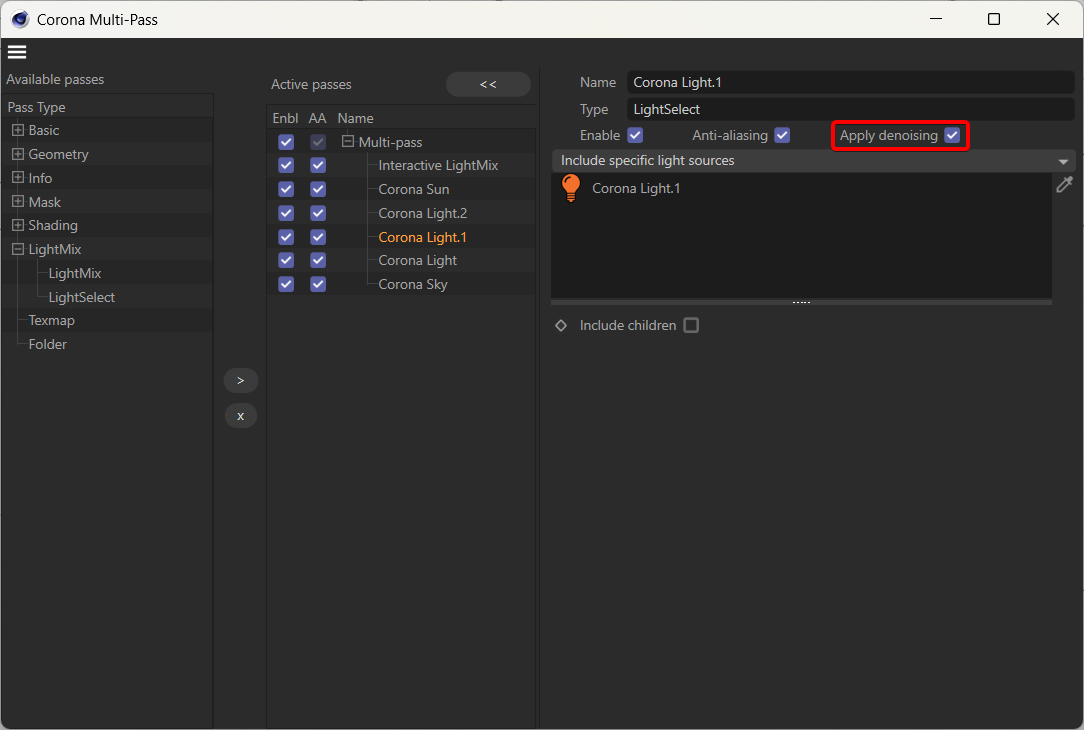Click the light list resize handle dots
This screenshot has height=730, width=1084.
click(801, 302)
